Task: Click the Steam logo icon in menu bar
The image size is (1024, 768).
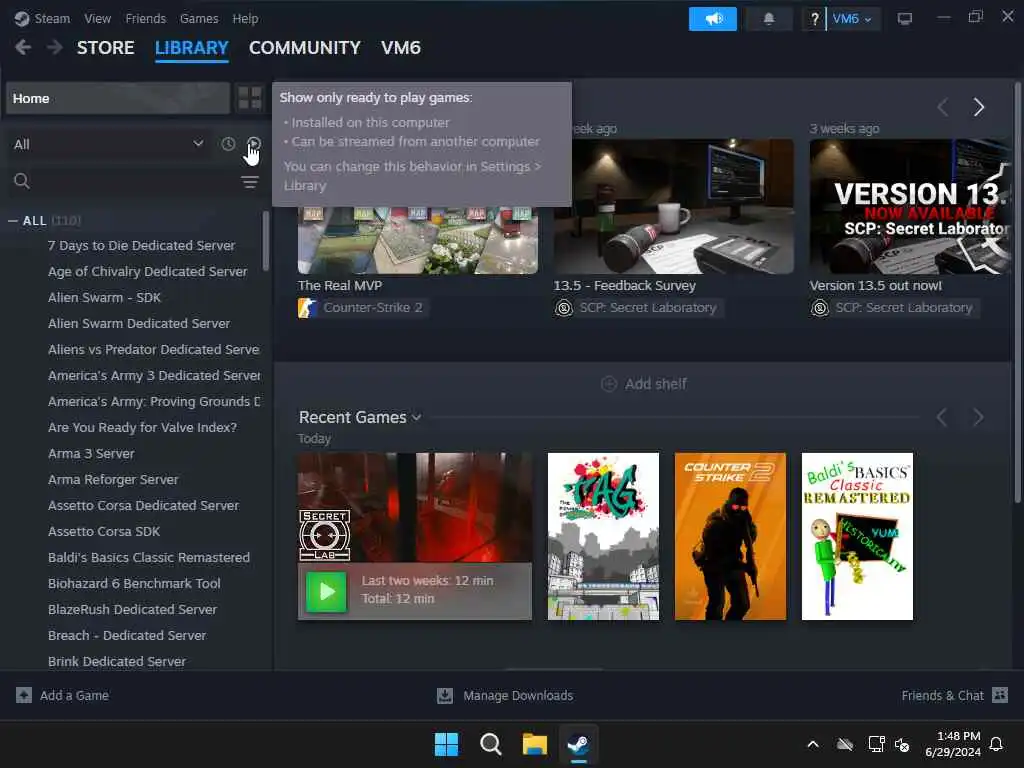Action: pyautogui.click(x=22, y=18)
